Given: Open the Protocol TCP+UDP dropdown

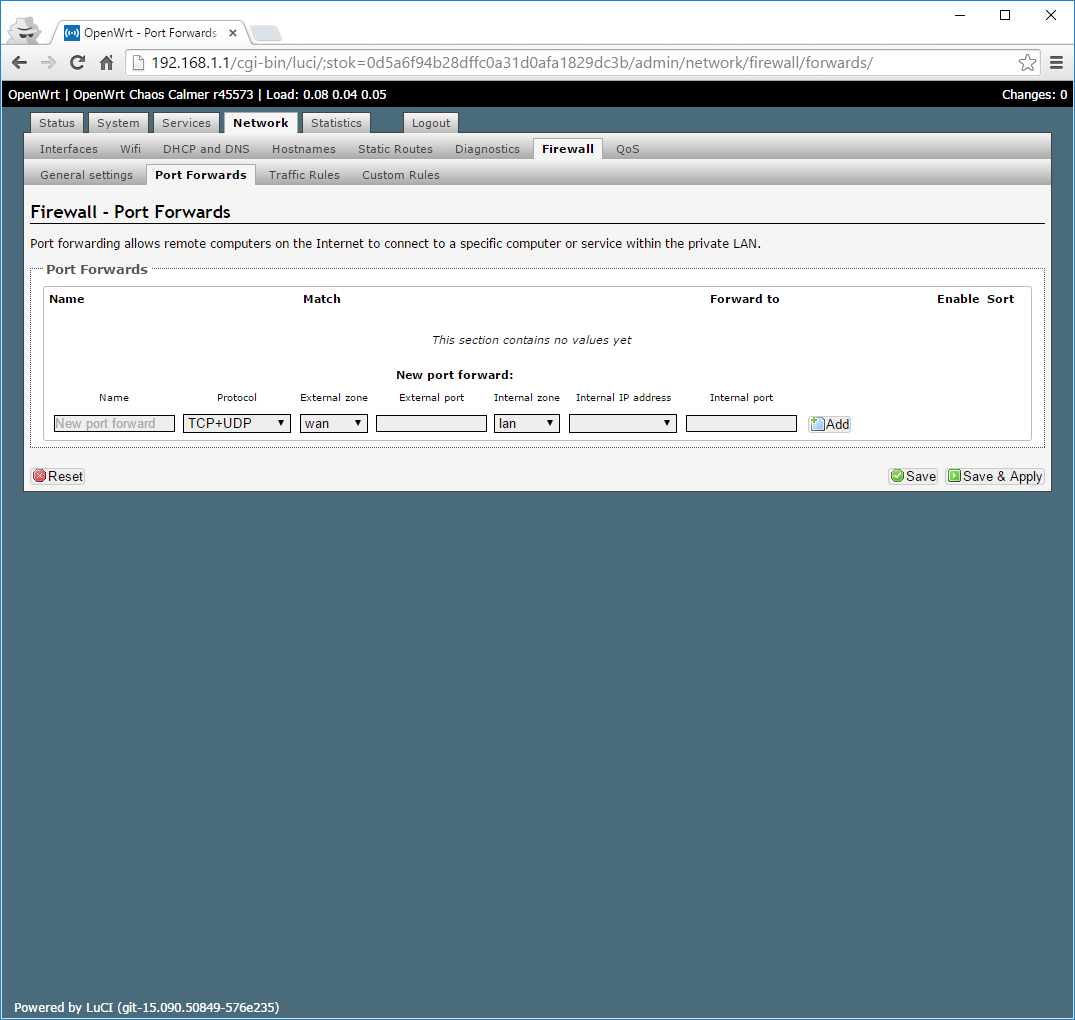Looking at the screenshot, I should click(237, 423).
